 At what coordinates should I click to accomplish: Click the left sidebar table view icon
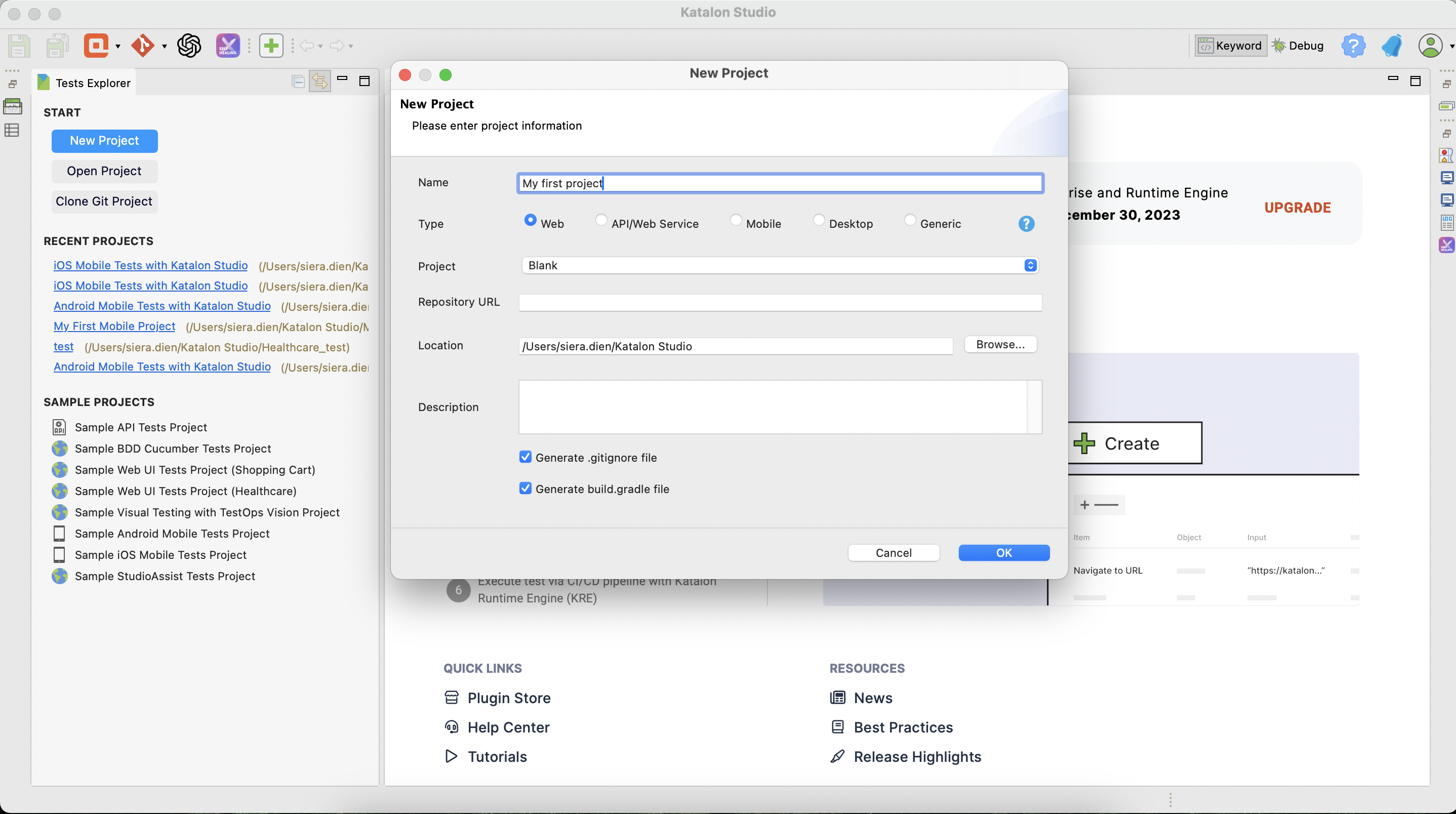[x=12, y=131]
